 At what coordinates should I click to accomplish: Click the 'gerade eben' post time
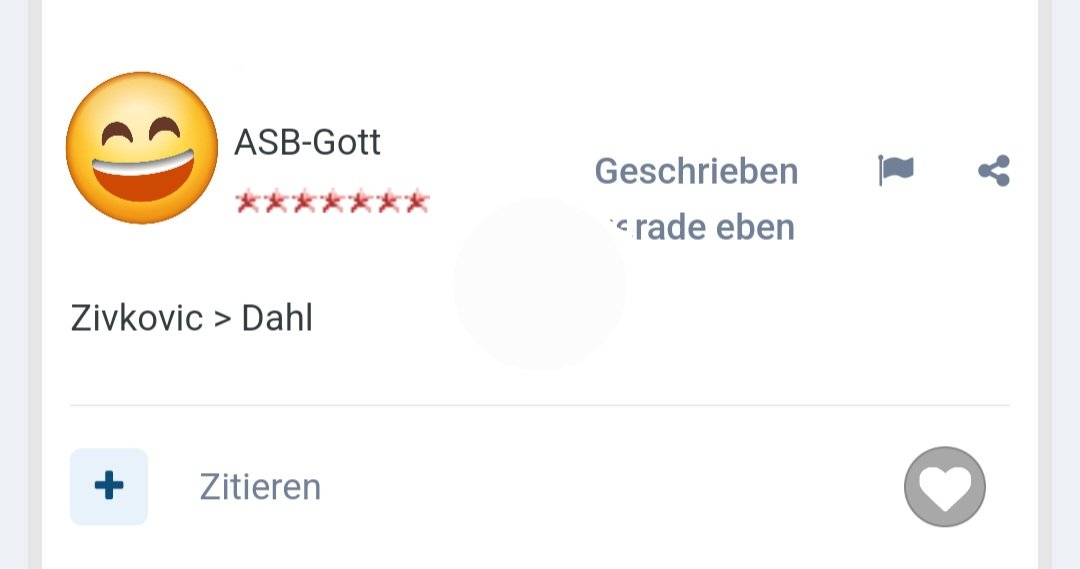point(701,227)
